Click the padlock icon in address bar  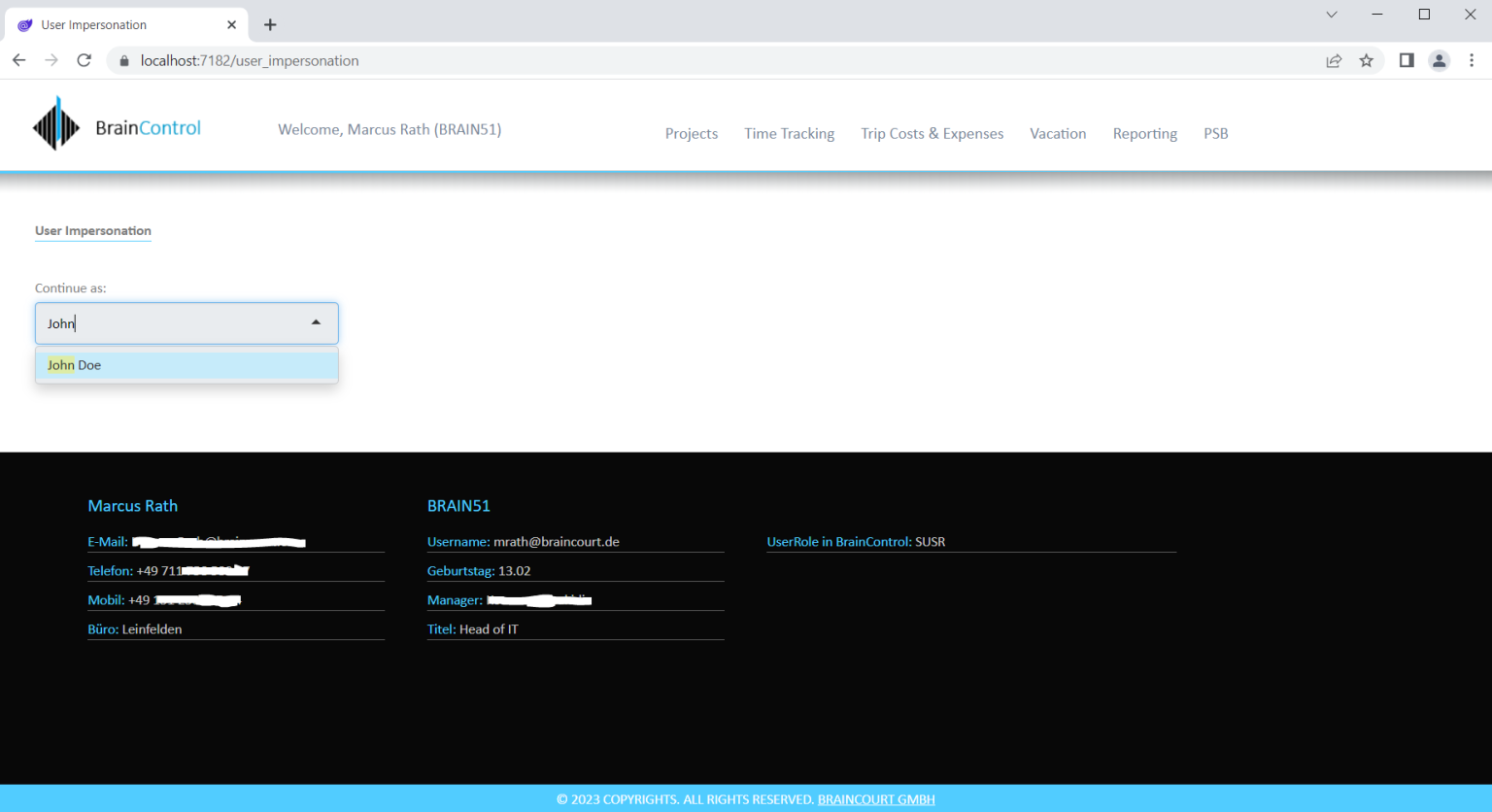pos(122,60)
